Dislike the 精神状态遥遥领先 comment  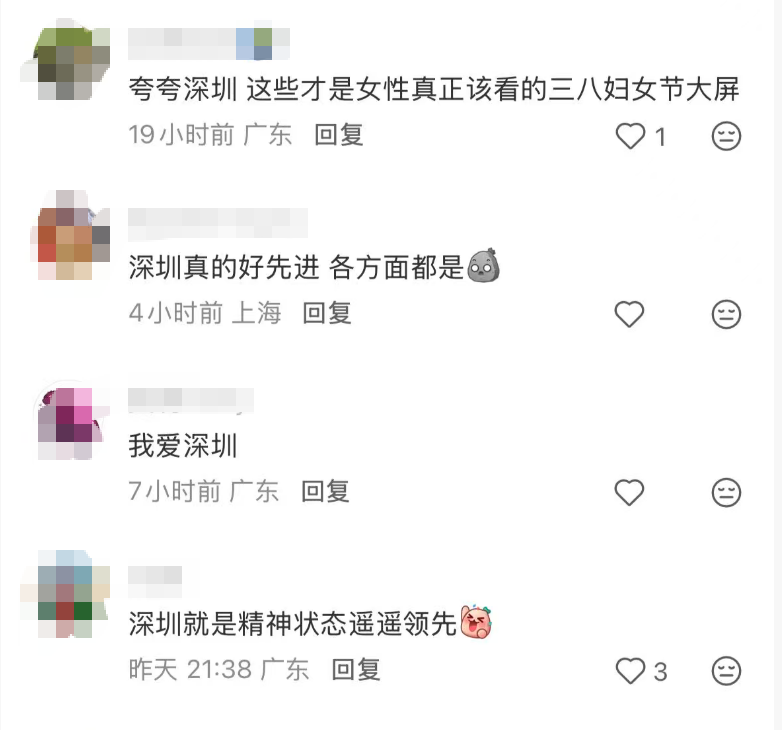pyautogui.click(x=726, y=671)
